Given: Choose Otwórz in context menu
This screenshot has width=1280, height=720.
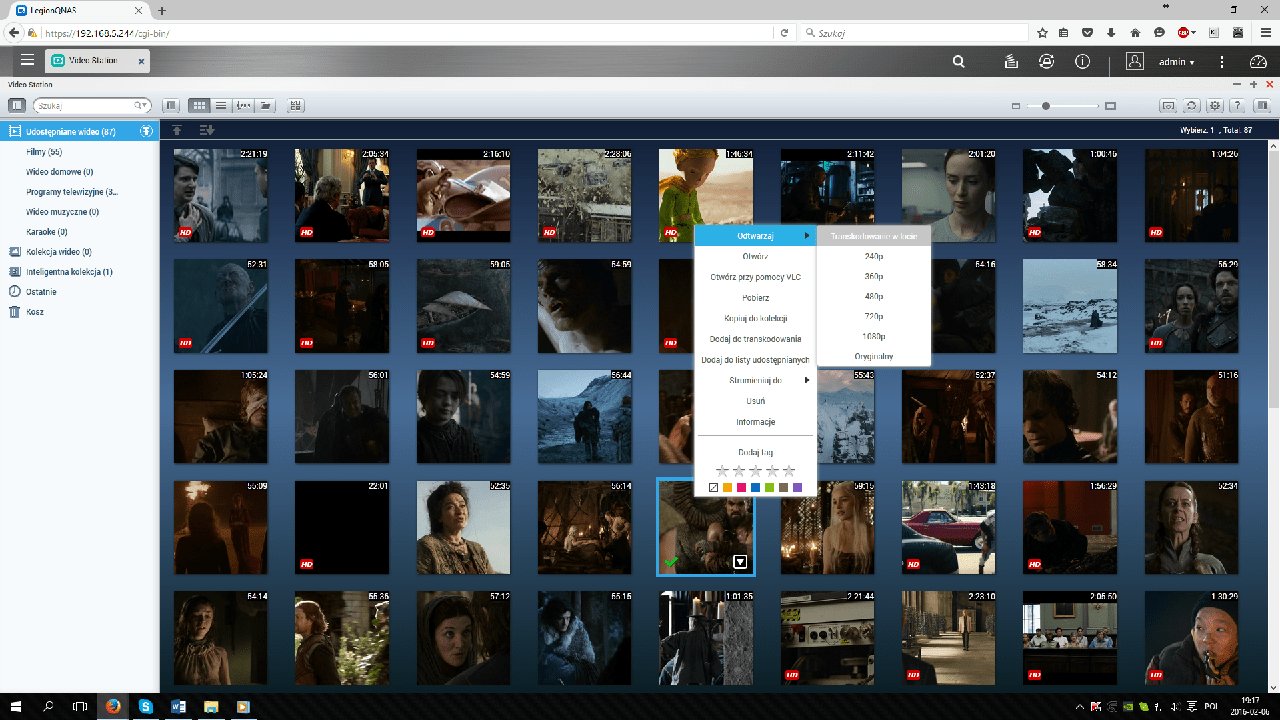Looking at the screenshot, I should (x=755, y=256).
